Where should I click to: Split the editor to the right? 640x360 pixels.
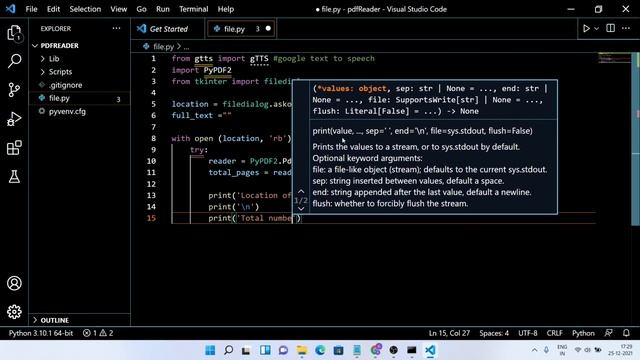[610, 28]
